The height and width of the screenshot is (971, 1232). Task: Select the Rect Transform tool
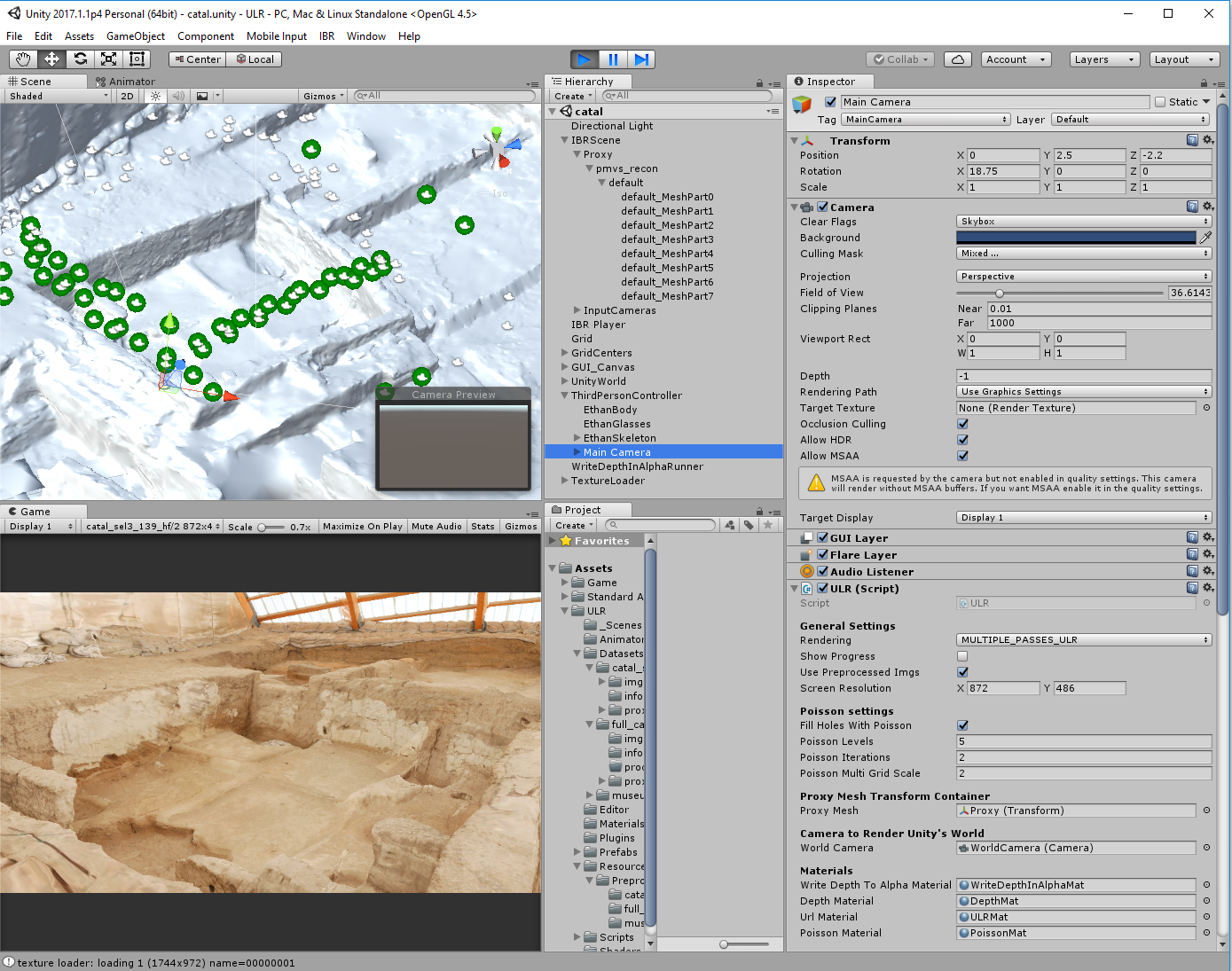pos(137,59)
